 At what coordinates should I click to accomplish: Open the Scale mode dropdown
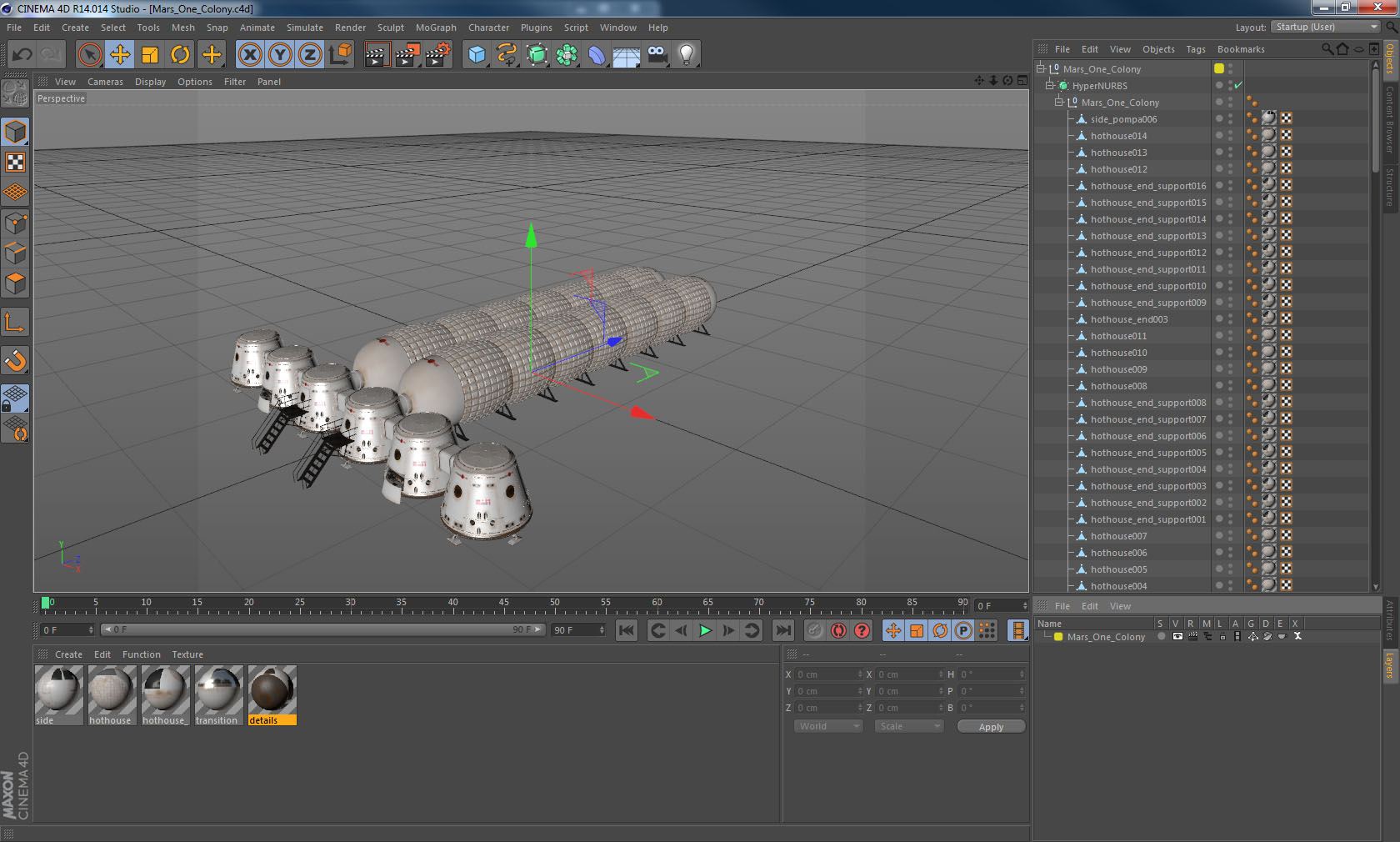click(x=908, y=726)
